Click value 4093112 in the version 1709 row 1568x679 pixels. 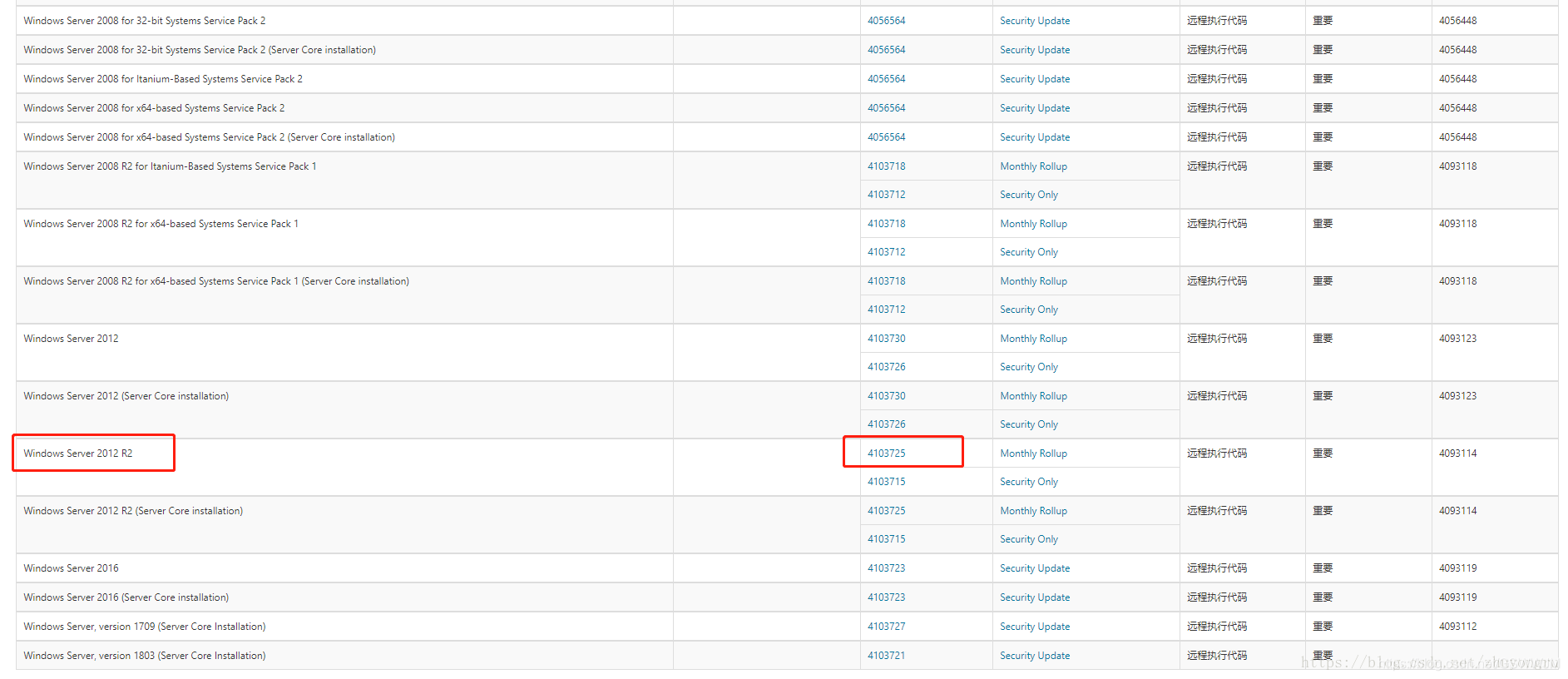tap(1457, 627)
